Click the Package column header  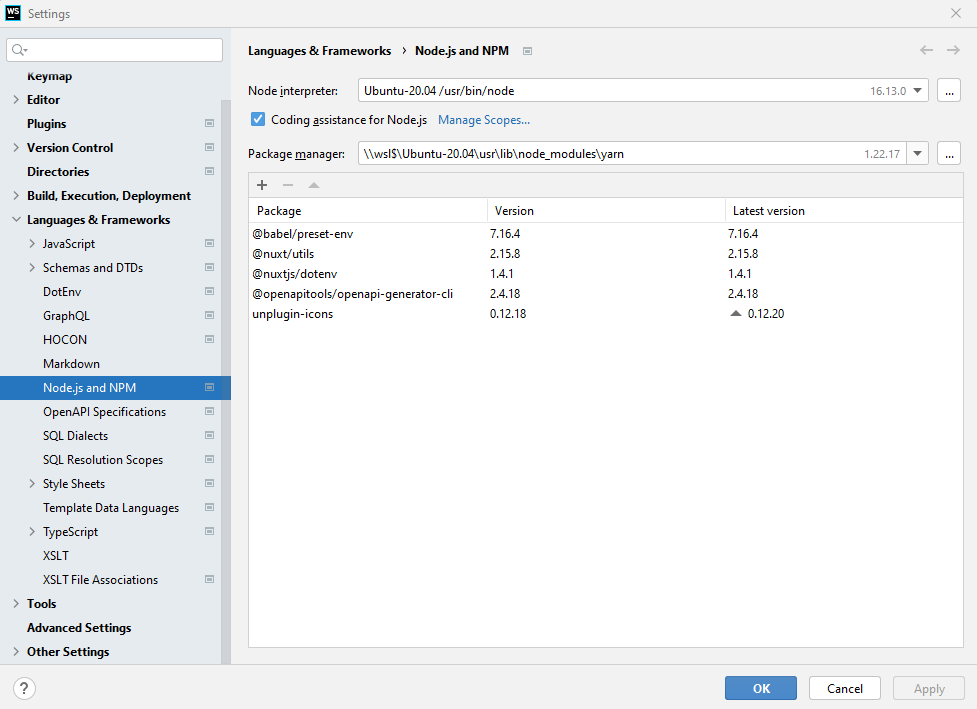(368, 211)
